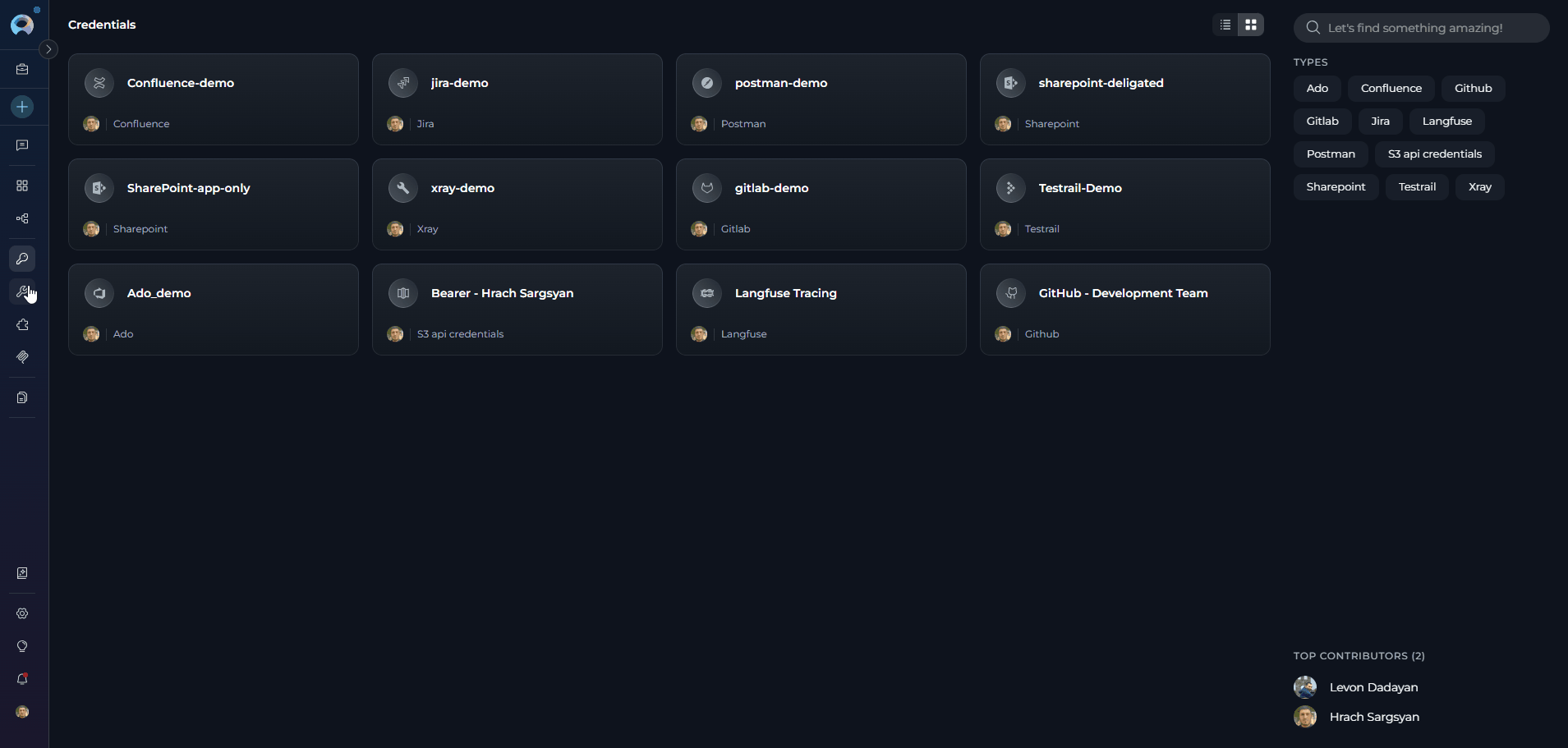This screenshot has height=748, width=1568.
Task: Filter by the Langfuse type tag
Action: 1446,121
